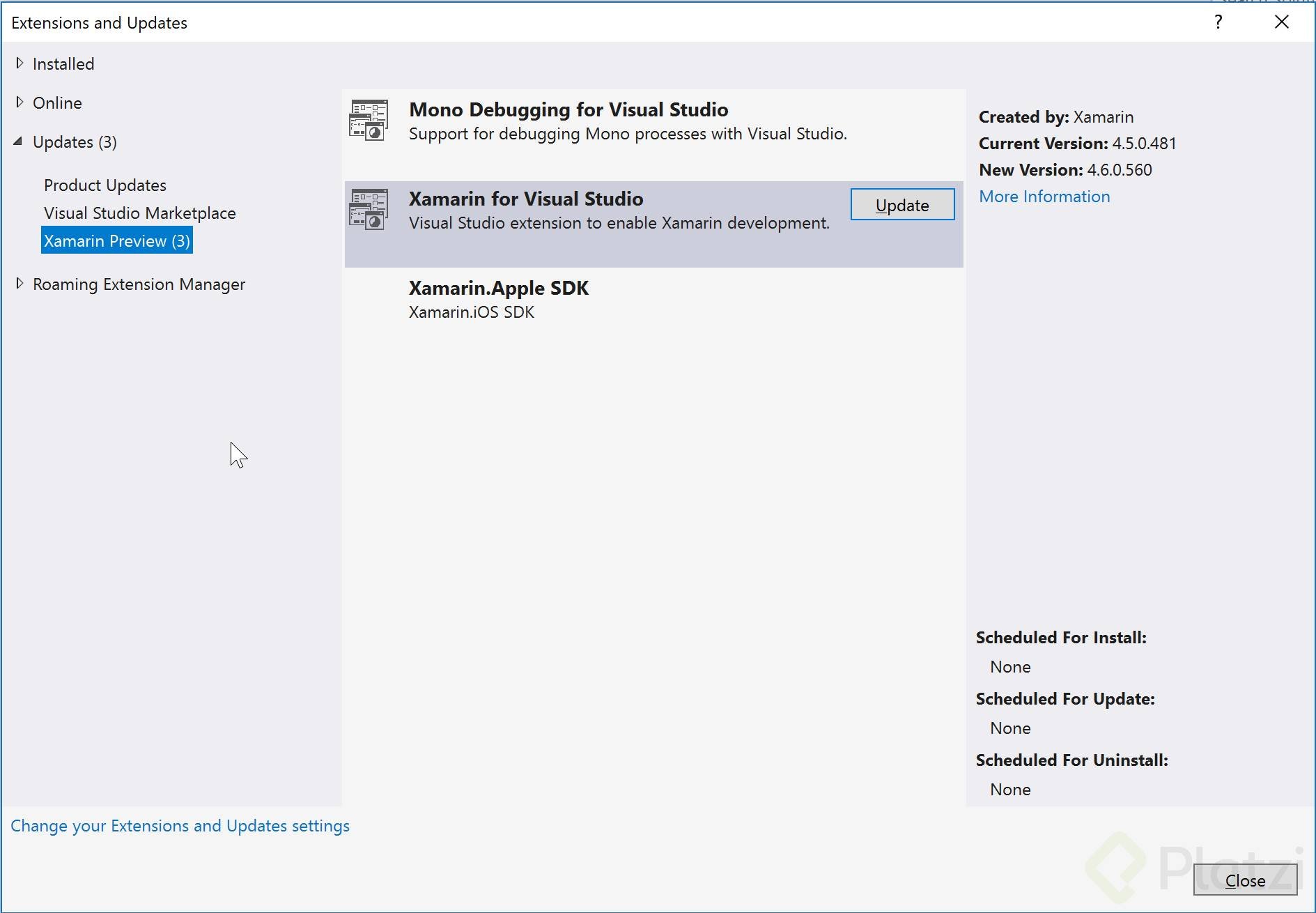Viewport: 1316px width, 913px height.
Task: Click the Help question mark icon
Action: [1218, 22]
